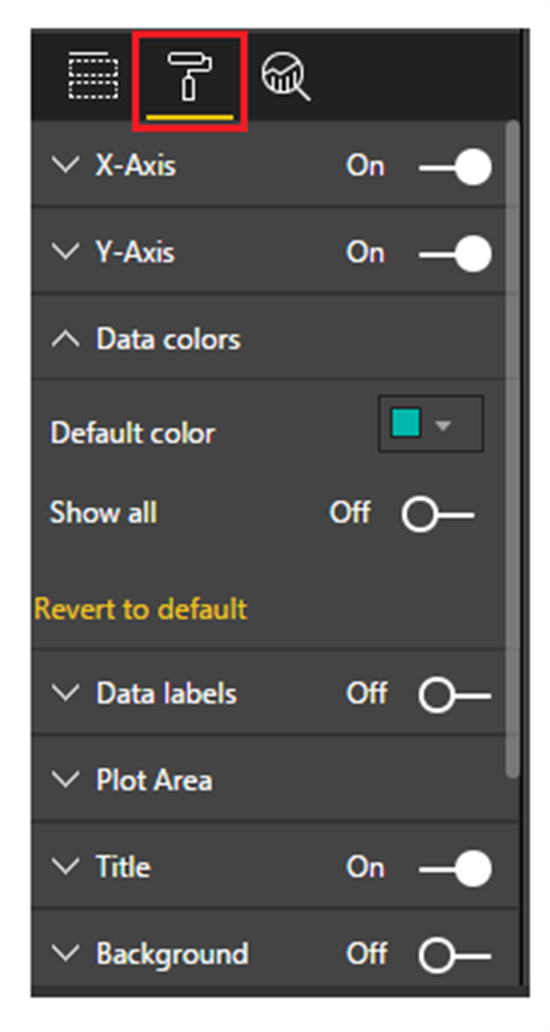Expand the Background section chevron
550x1032 pixels.
(x=66, y=953)
